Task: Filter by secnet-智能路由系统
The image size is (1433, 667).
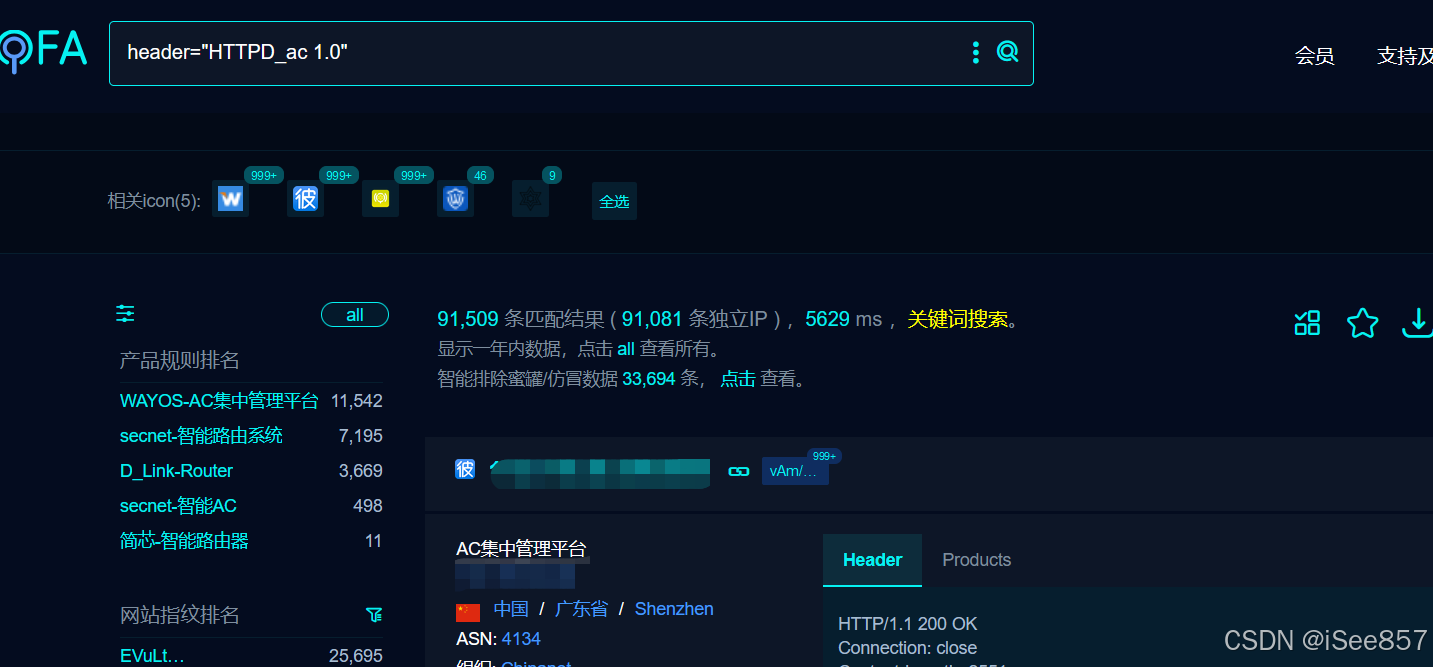Action: click(x=201, y=436)
